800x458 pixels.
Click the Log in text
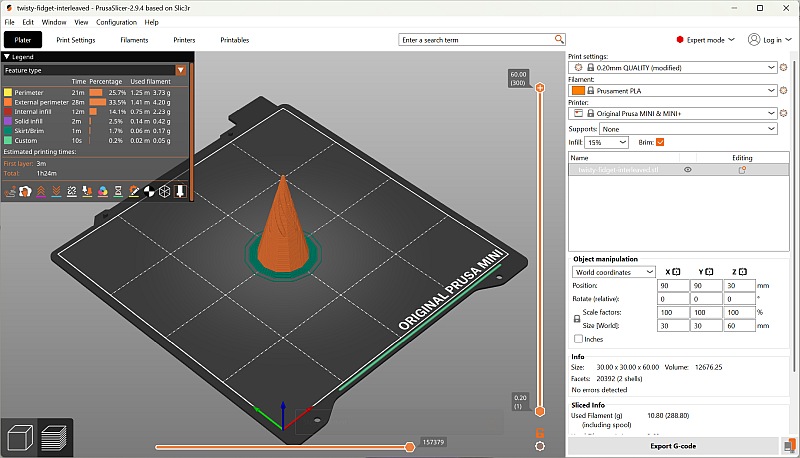point(772,40)
